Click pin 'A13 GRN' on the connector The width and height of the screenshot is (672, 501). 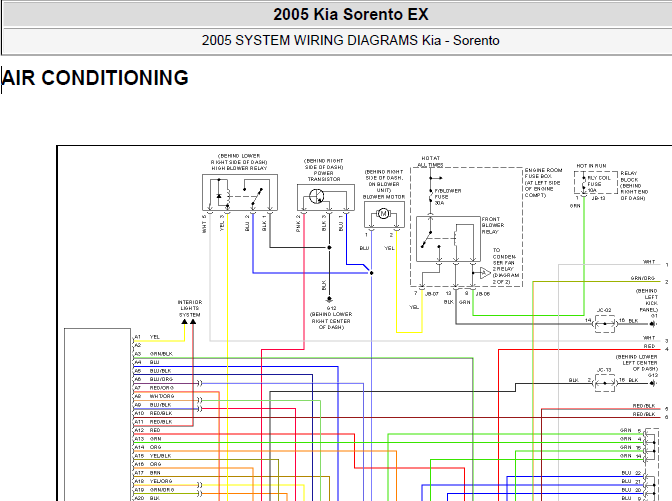click(x=148, y=439)
